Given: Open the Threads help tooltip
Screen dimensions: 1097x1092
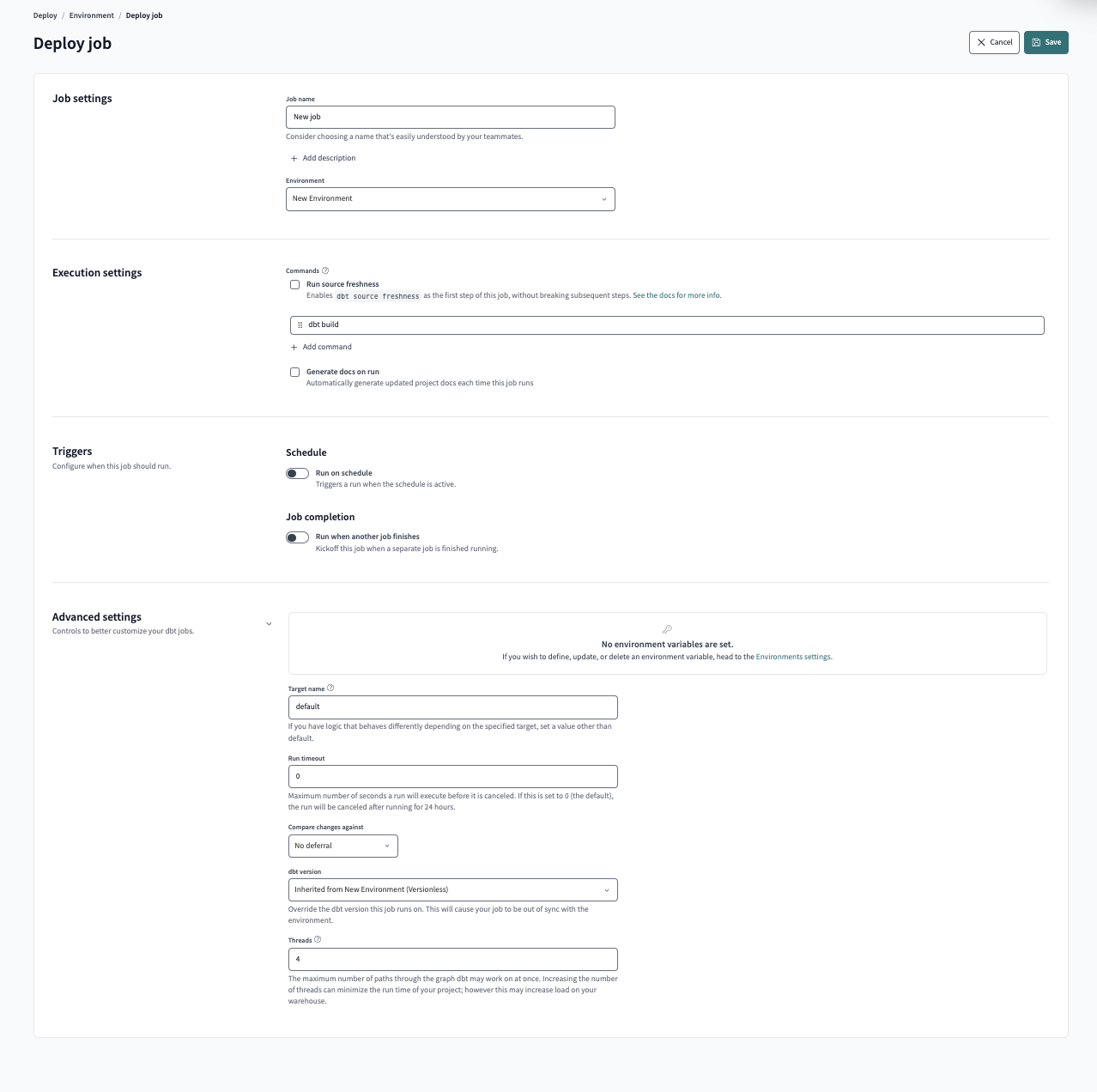Looking at the screenshot, I should pos(317,939).
